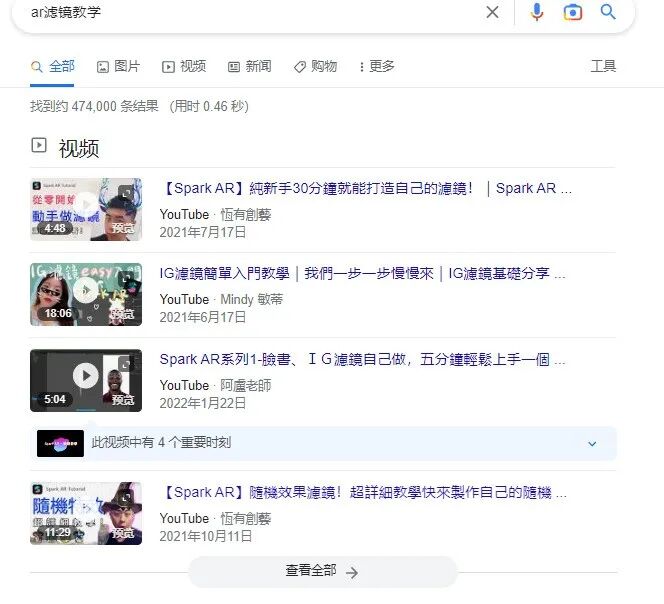Open the 购物 tab

[315, 66]
